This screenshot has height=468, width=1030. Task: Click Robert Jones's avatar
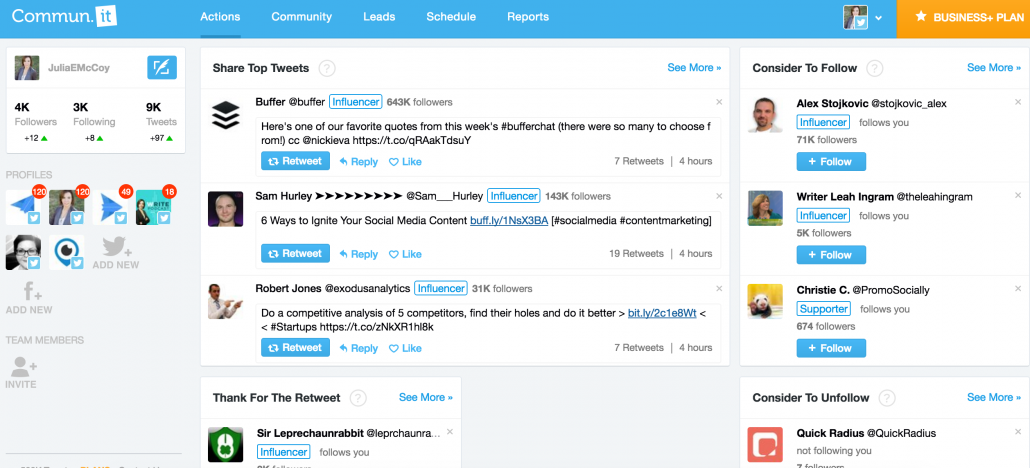[x=226, y=302]
